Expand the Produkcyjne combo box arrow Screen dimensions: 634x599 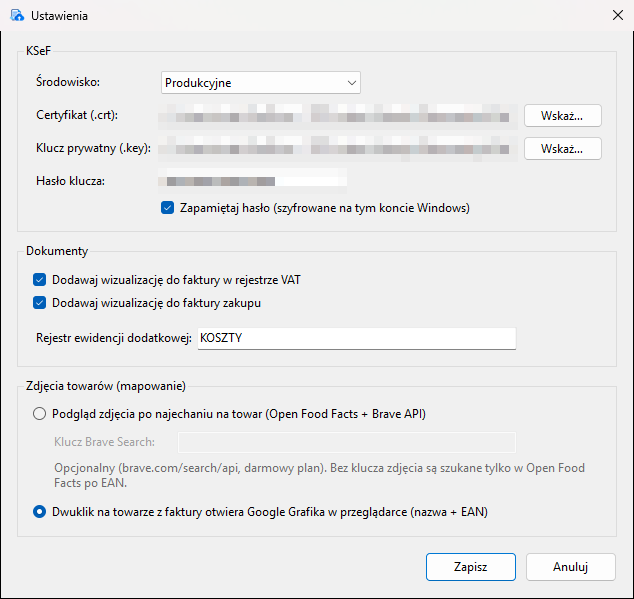tap(351, 83)
